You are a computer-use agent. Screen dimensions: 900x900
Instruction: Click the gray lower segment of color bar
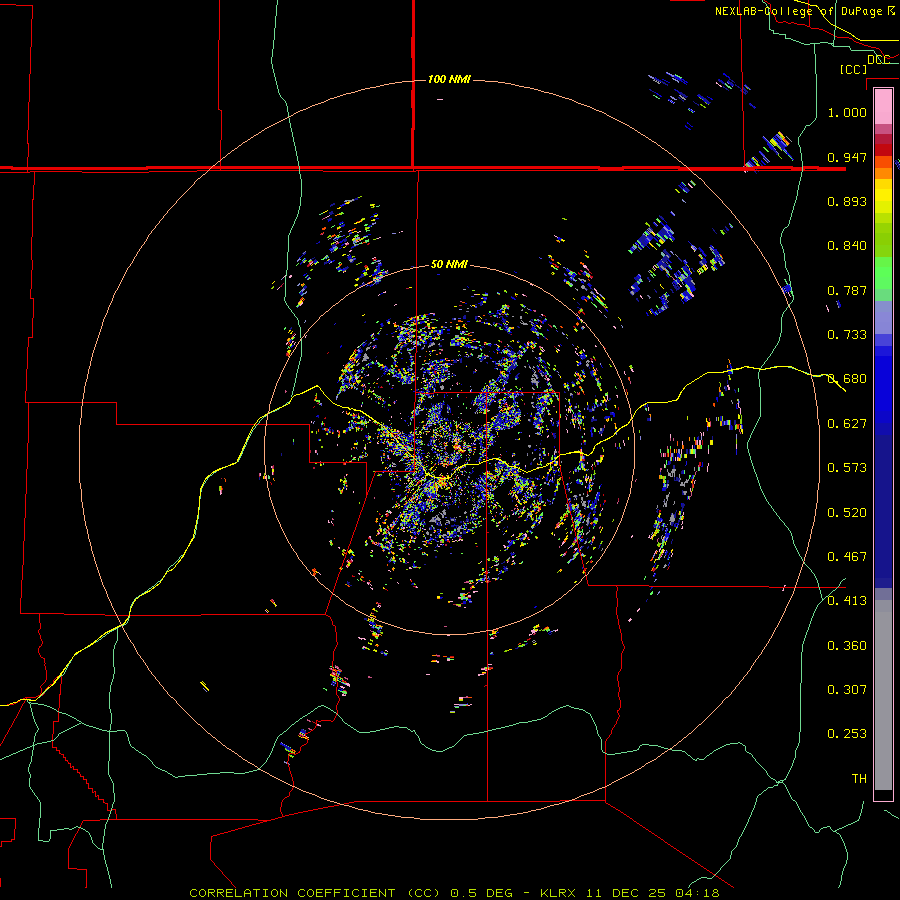pos(883,695)
